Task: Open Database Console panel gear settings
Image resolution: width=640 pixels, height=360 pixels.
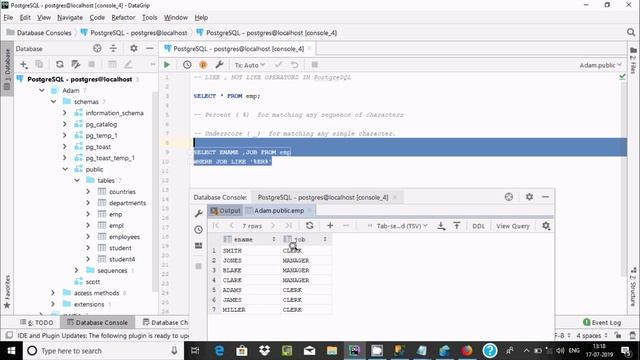Action: (529, 197)
